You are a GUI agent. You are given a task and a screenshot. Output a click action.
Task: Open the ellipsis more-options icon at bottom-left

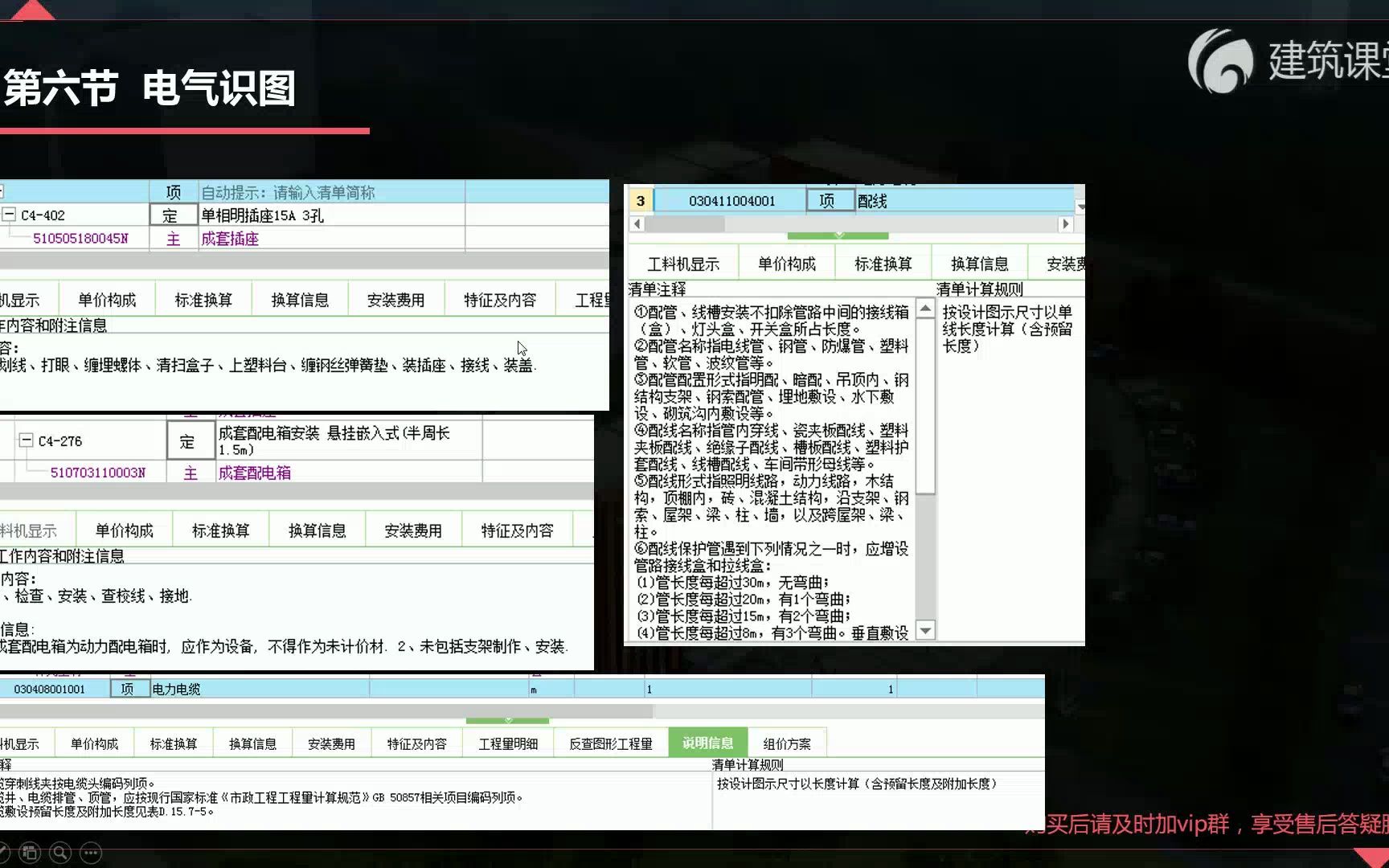pos(90,852)
